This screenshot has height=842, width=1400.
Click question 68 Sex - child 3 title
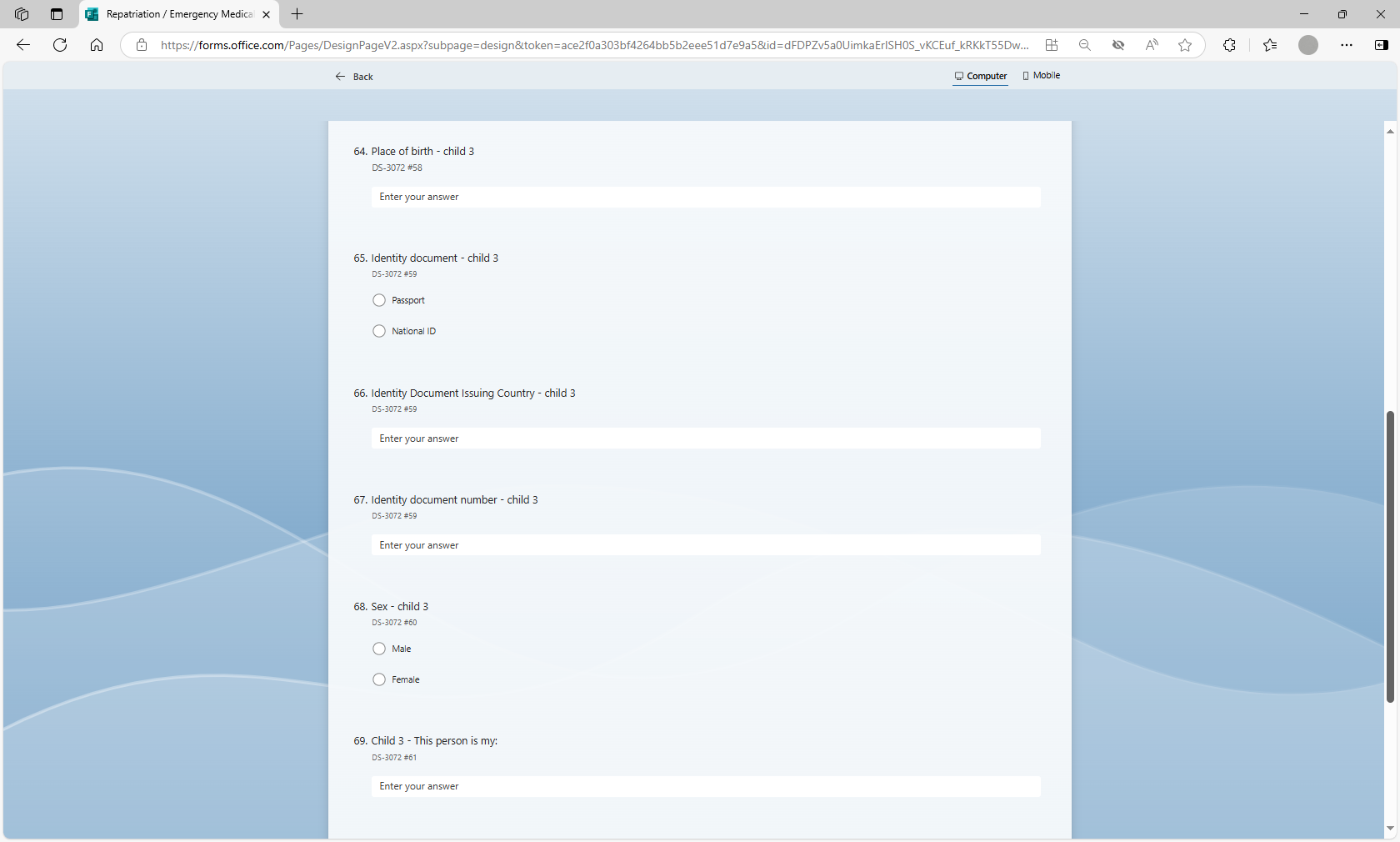(x=399, y=607)
